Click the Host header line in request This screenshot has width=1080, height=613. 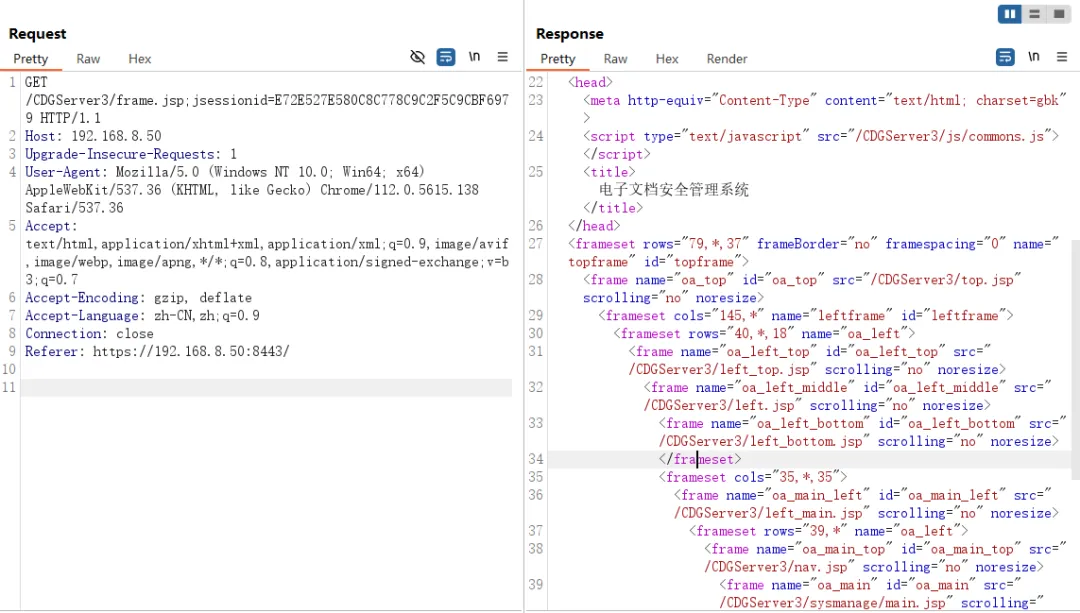coord(93,136)
